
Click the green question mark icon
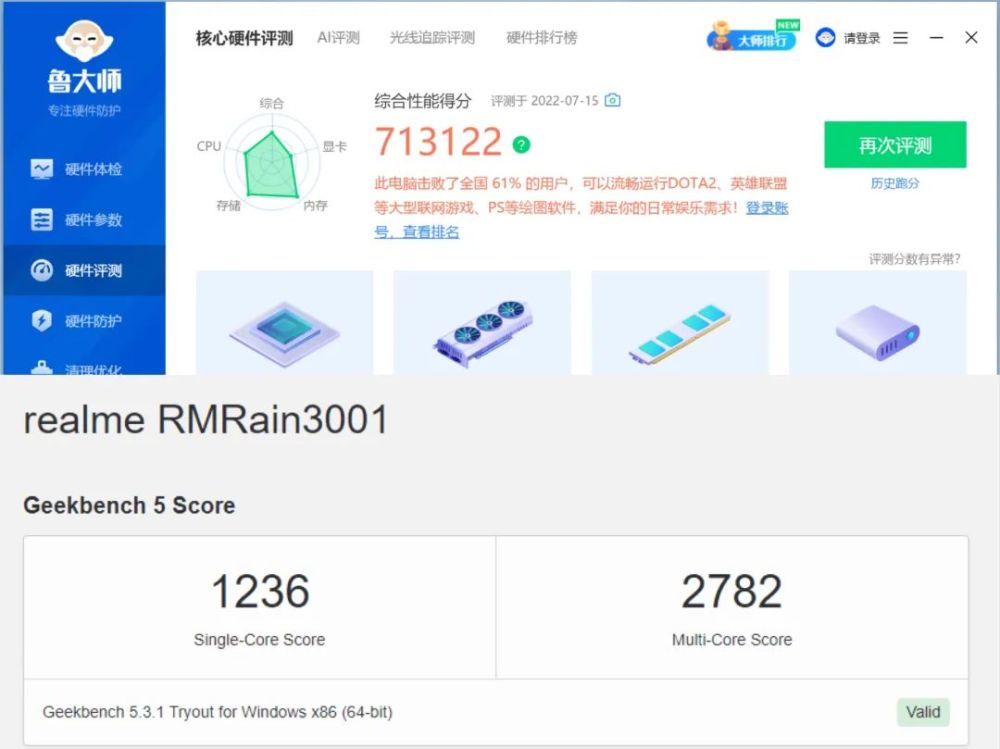click(521, 145)
